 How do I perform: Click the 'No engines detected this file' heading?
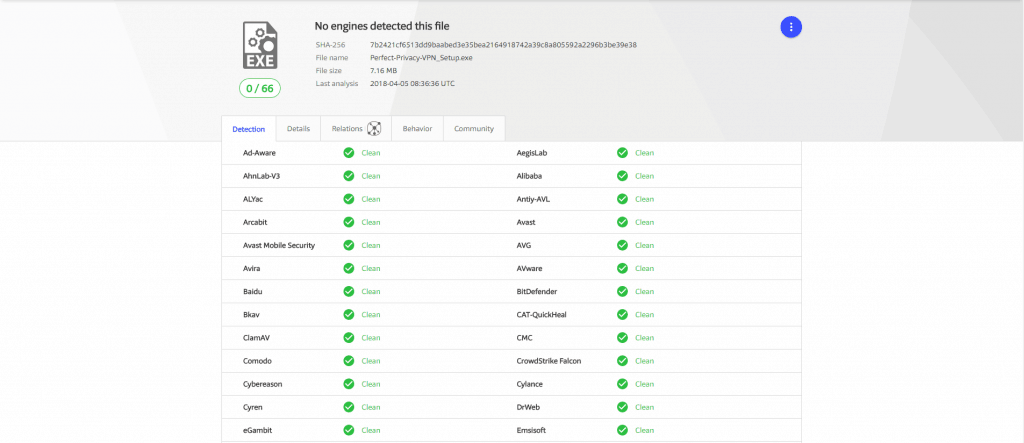(382, 26)
